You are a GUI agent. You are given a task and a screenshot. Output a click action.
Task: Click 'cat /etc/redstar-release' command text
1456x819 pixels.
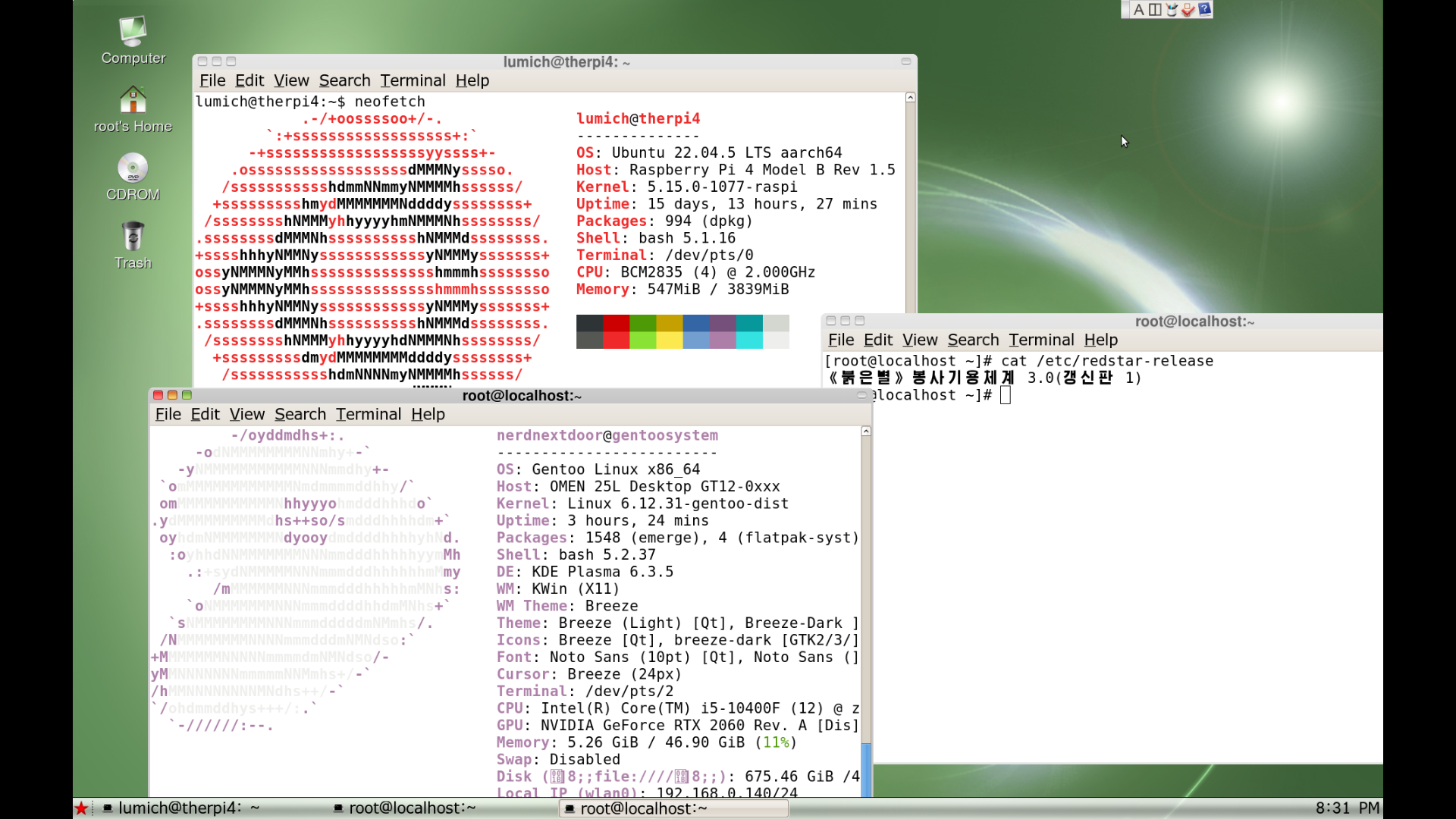click(1107, 362)
